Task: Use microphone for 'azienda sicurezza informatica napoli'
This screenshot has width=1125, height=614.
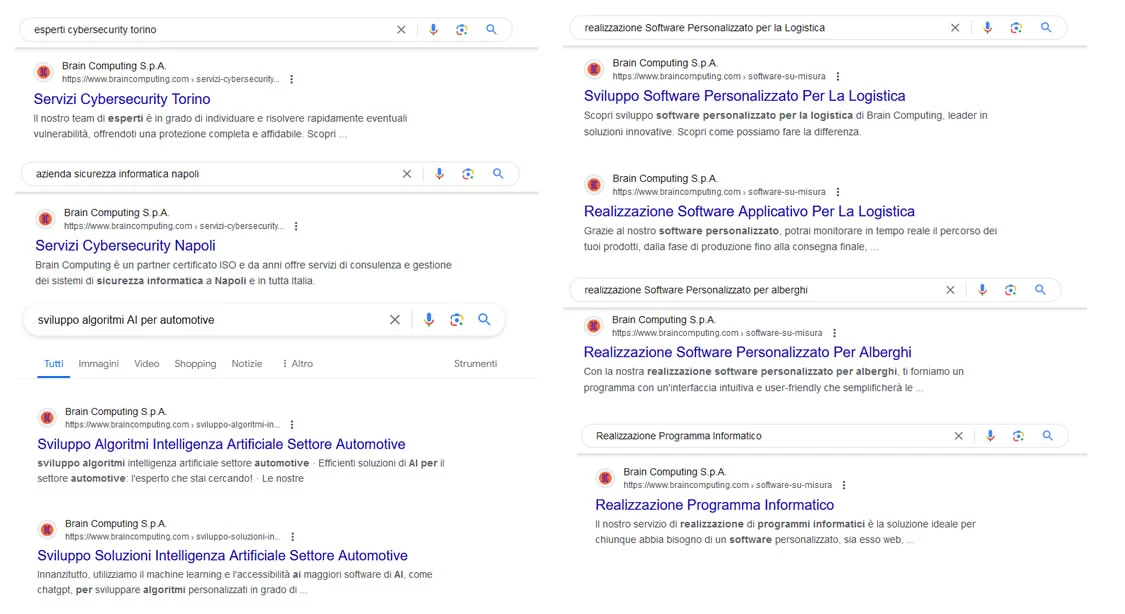Action: (439, 174)
